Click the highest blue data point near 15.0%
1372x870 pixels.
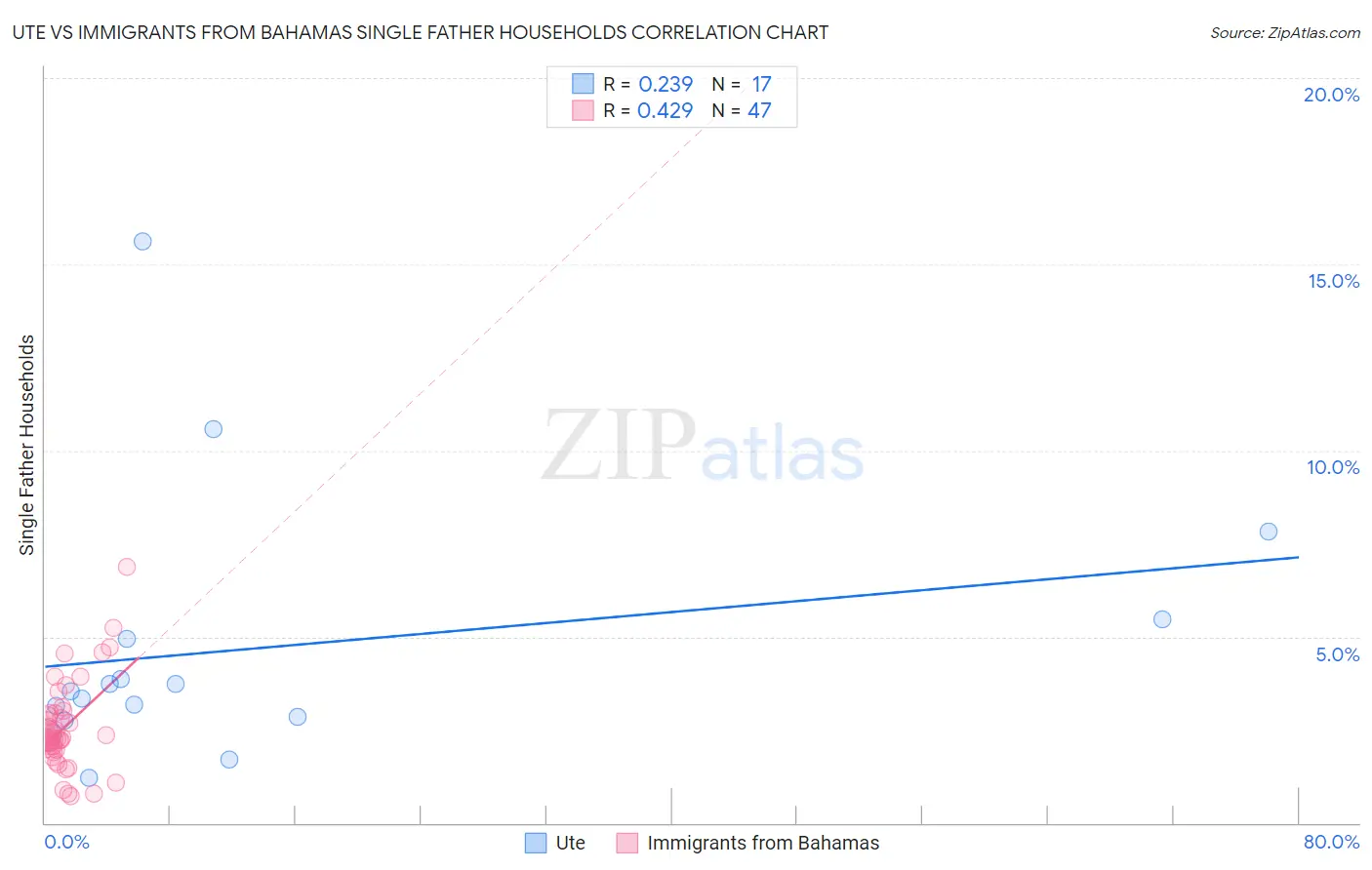click(x=142, y=241)
